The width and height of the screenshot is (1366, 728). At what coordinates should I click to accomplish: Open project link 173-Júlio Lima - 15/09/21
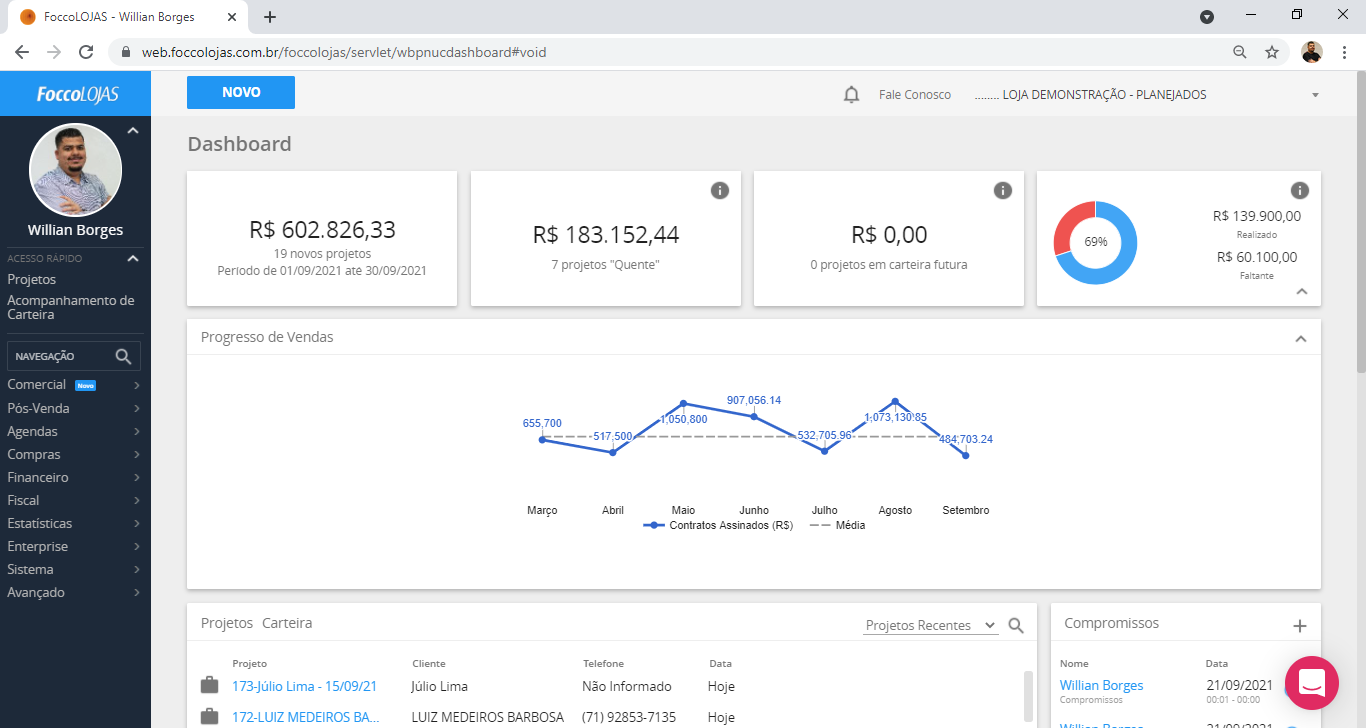304,686
